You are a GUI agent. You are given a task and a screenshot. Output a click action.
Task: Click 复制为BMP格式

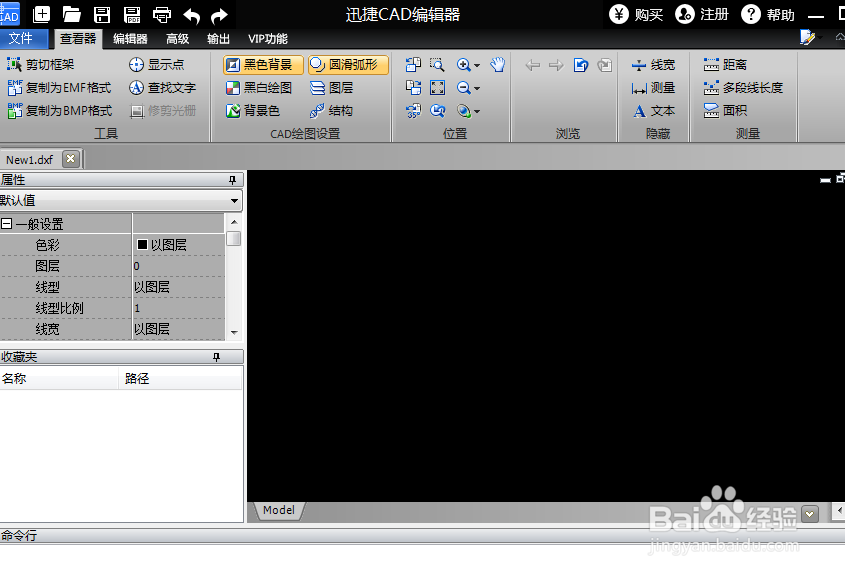pyautogui.click(x=59, y=110)
